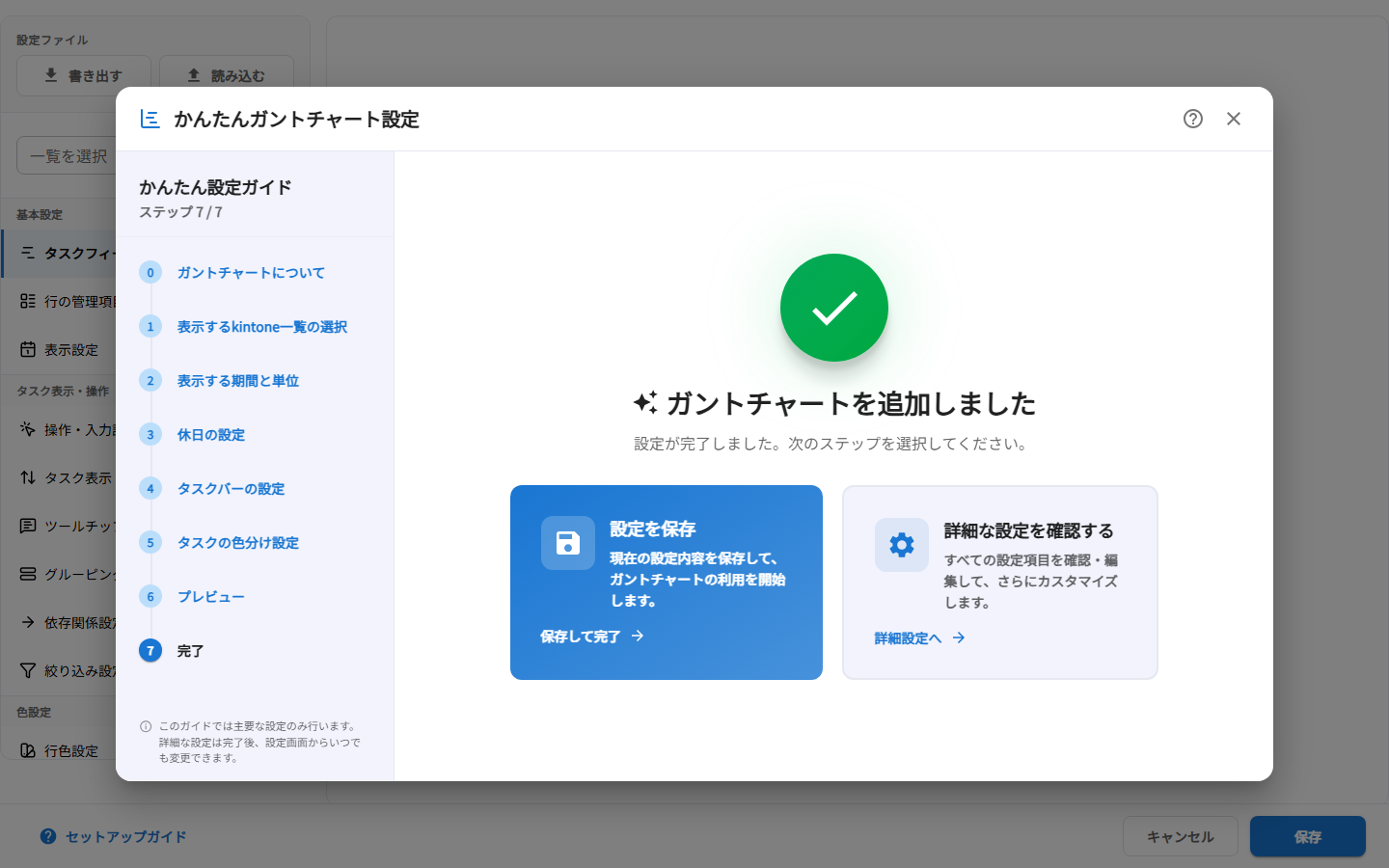This screenshot has width=1389, height=868.
Task: Click the arrow icon beside 依存関係設定
Action: pyautogui.click(x=28, y=622)
